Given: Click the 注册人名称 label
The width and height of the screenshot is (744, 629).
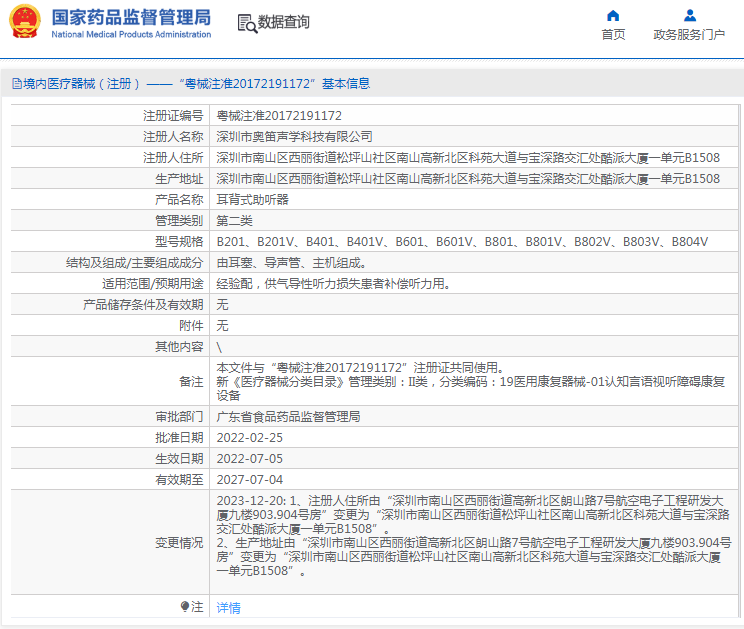Looking at the screenshot, I should coord(173,137).
